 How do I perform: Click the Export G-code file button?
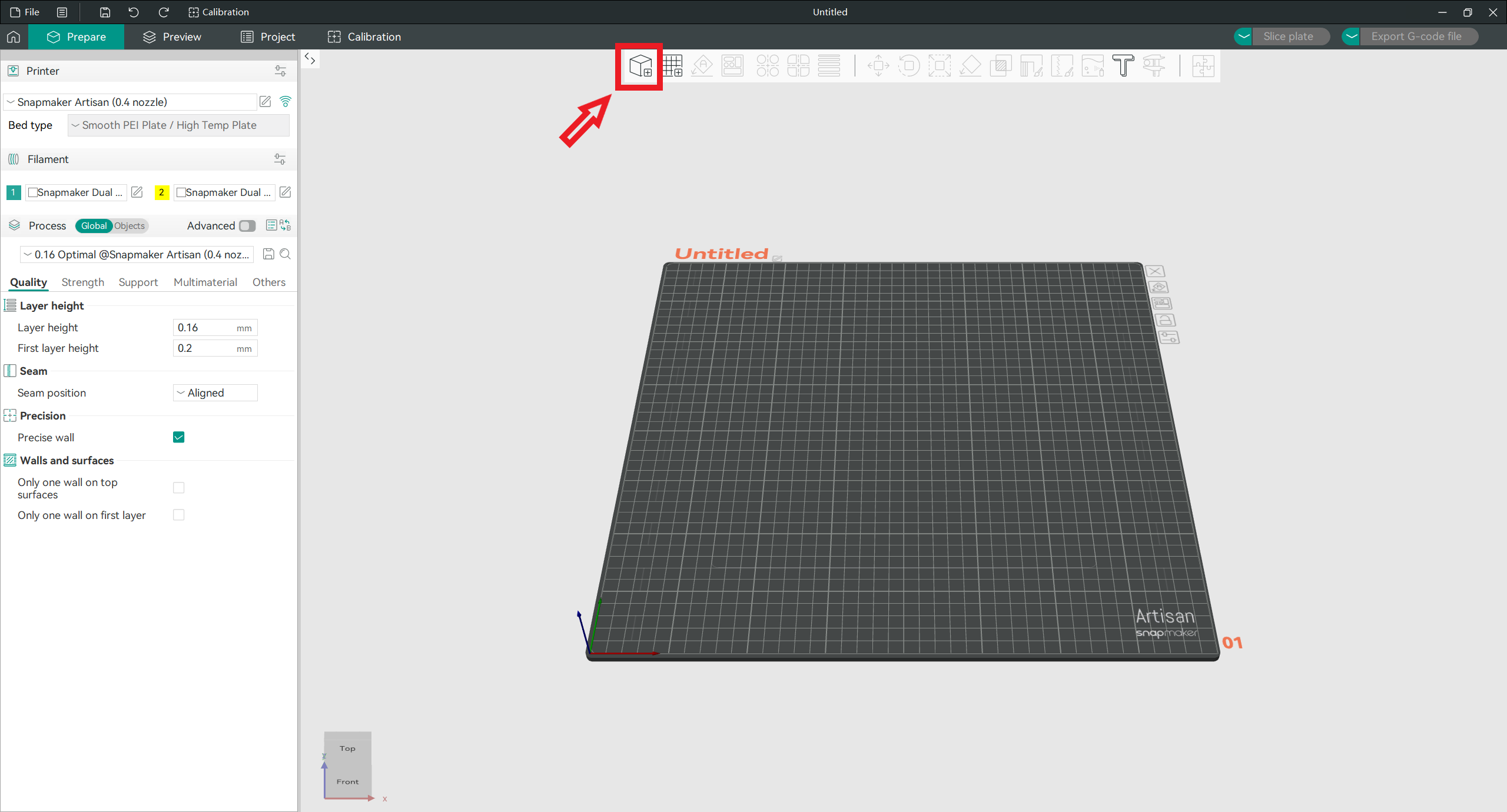1416,36
